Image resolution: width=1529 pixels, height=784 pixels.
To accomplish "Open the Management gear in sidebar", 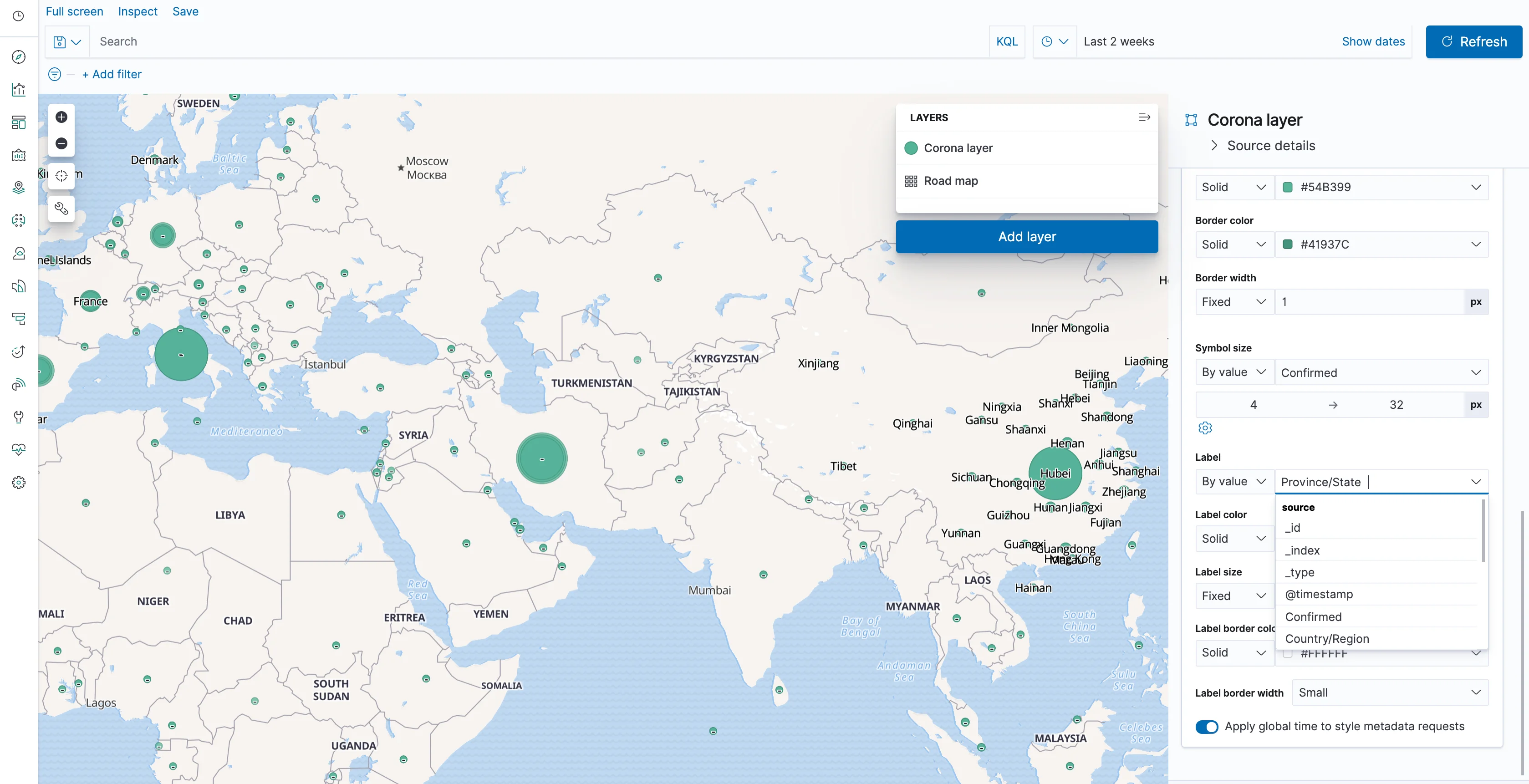I will (18, 483).
